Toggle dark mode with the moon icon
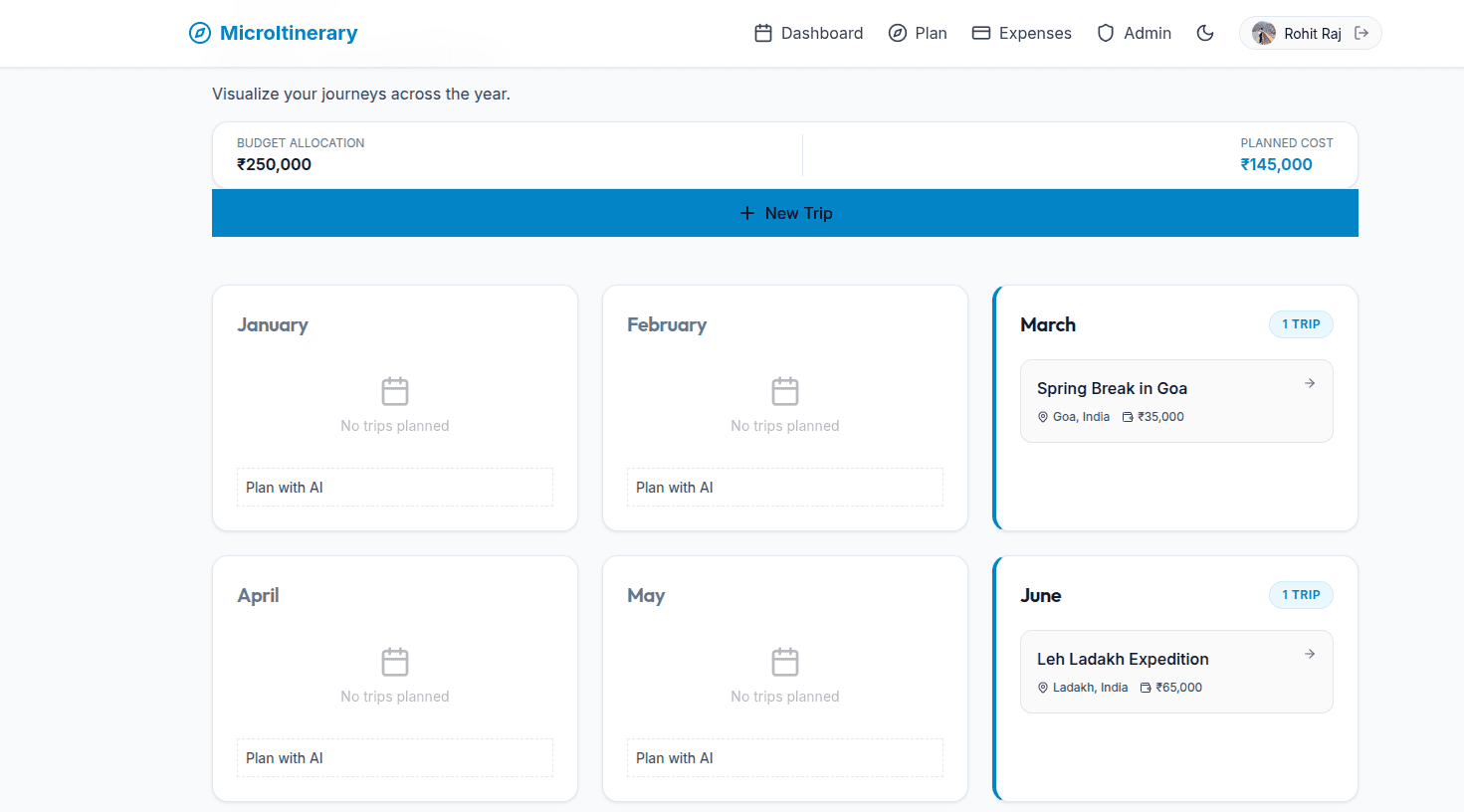The width and height of the screenshot is (1464, 812). pos(1205,32)
